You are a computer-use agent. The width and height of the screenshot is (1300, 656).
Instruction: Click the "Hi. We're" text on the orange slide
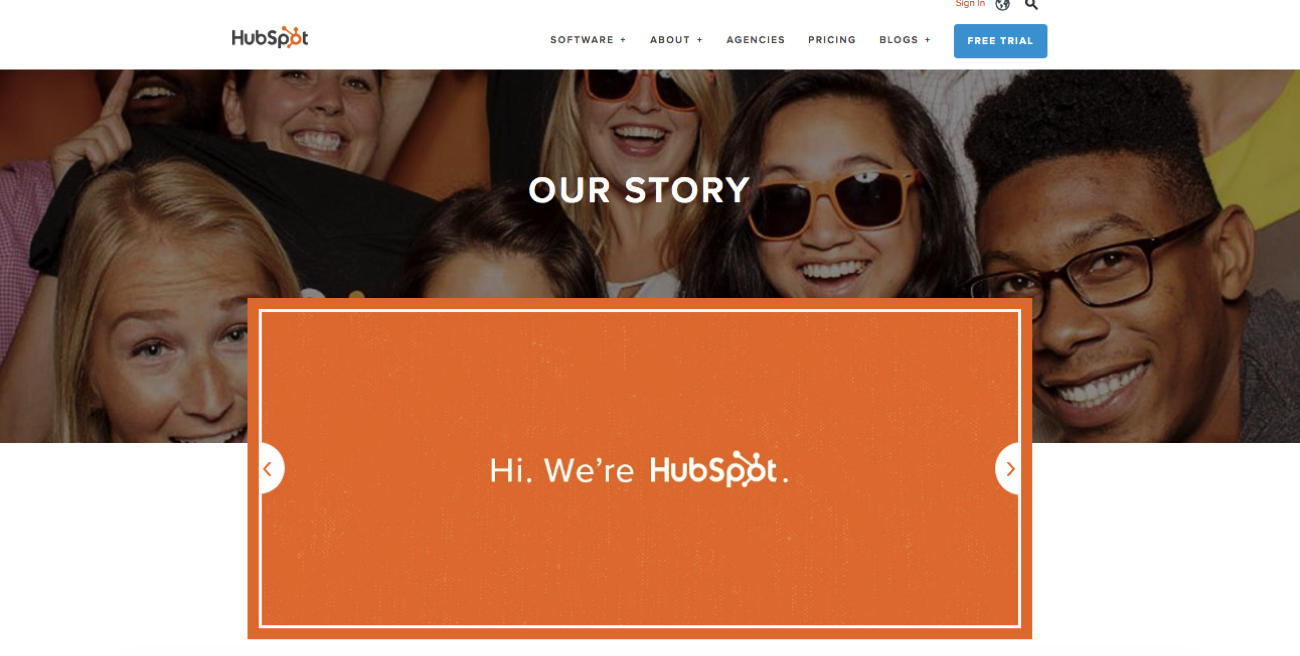pos(562,470)
